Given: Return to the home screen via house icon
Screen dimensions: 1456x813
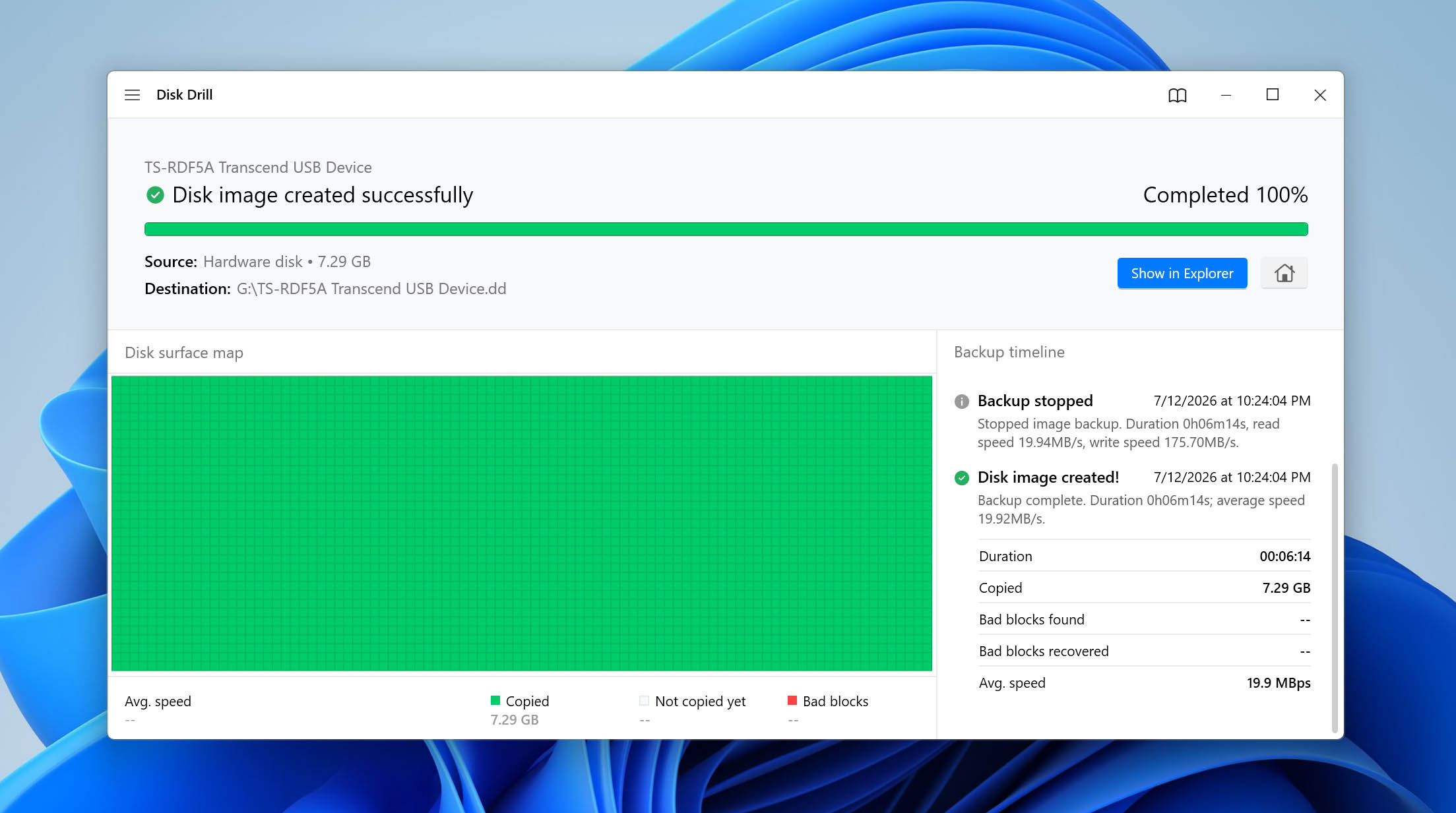Looking at the screenshot, I should click(1284, 273).
